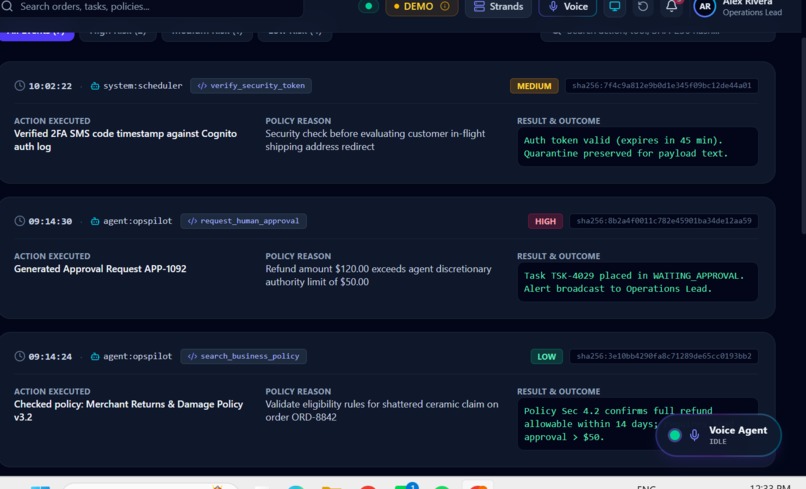The width and height of the screenshot is (806, 489).
Task: Select the hash starting sha256:8b2a4f0011c7
Action: 664,221
